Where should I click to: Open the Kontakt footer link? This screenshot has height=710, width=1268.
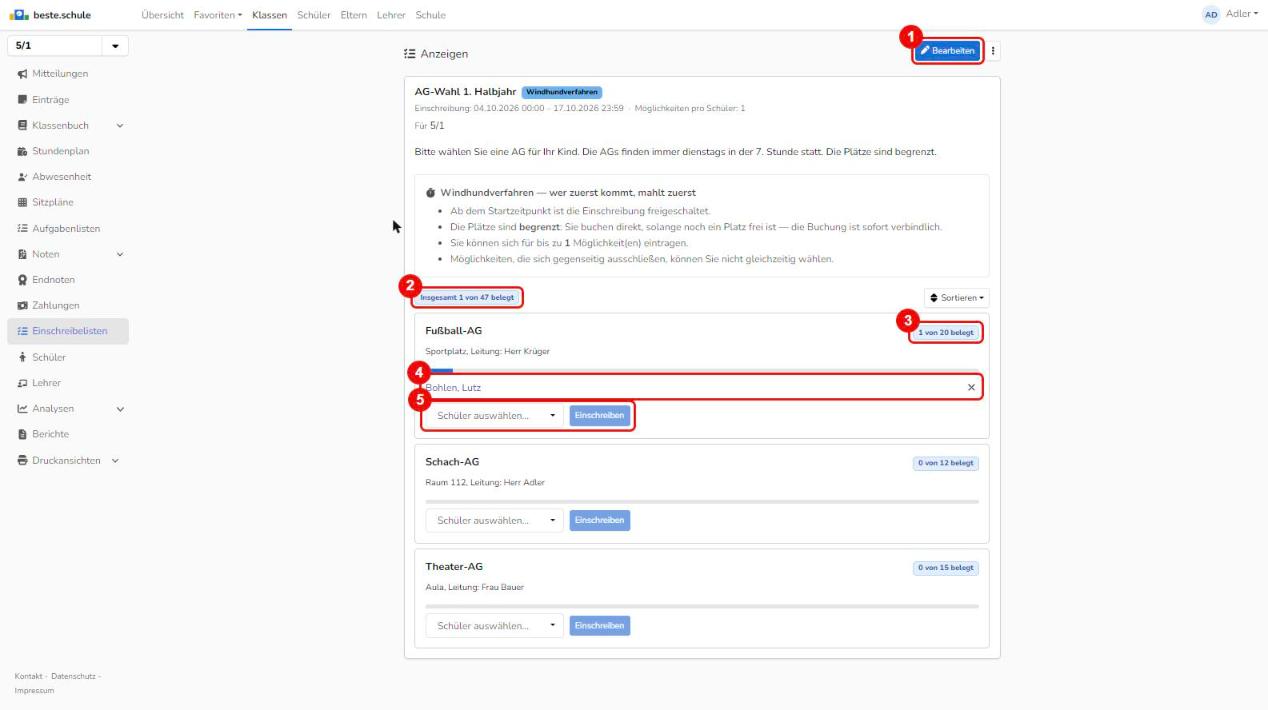point(29,676)
